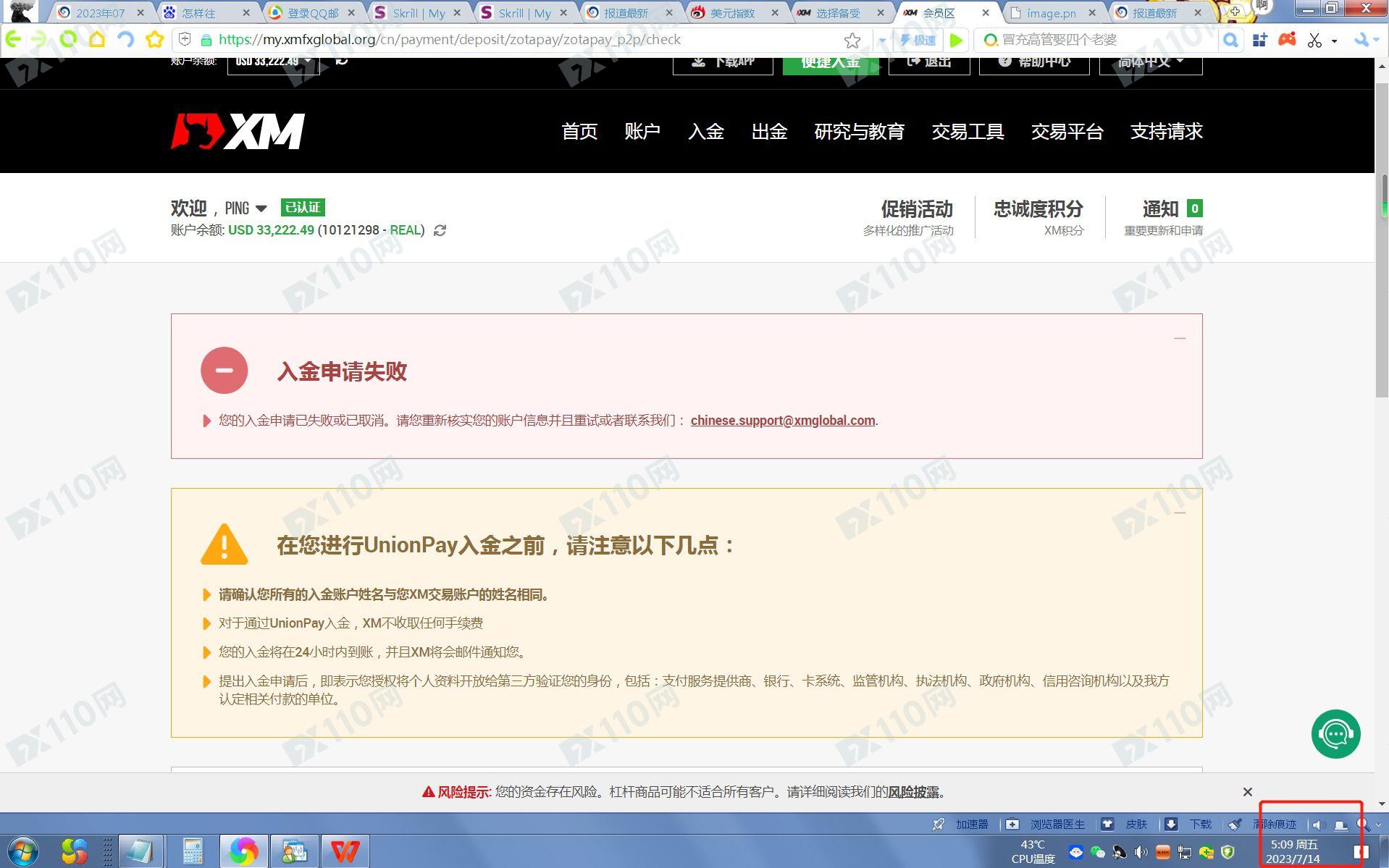Click the green play button beside the address bar
The width and height of the screenshot is (1389, 868).
click(956, 41)
